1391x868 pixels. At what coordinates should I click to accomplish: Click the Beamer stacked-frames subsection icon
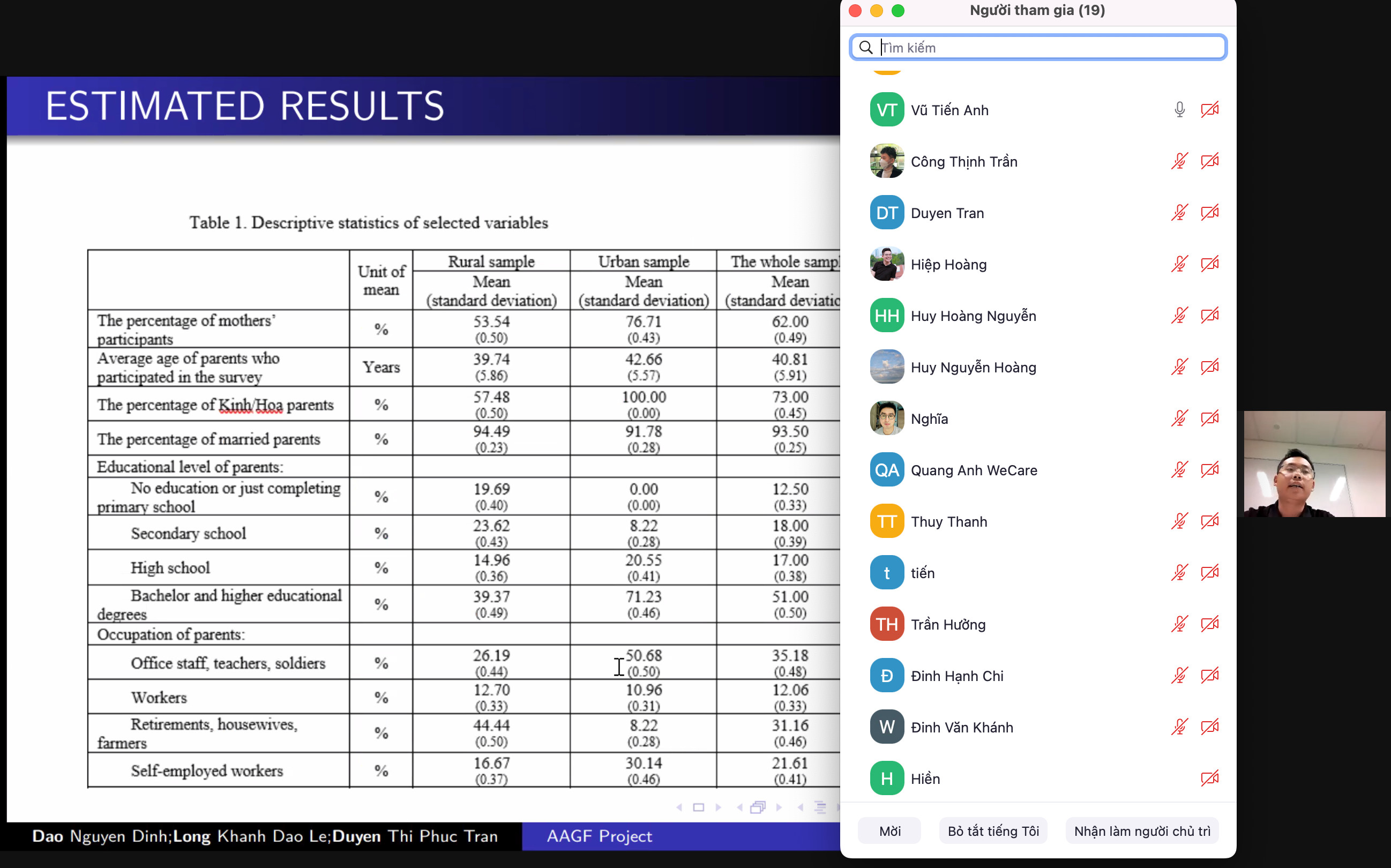758,808
